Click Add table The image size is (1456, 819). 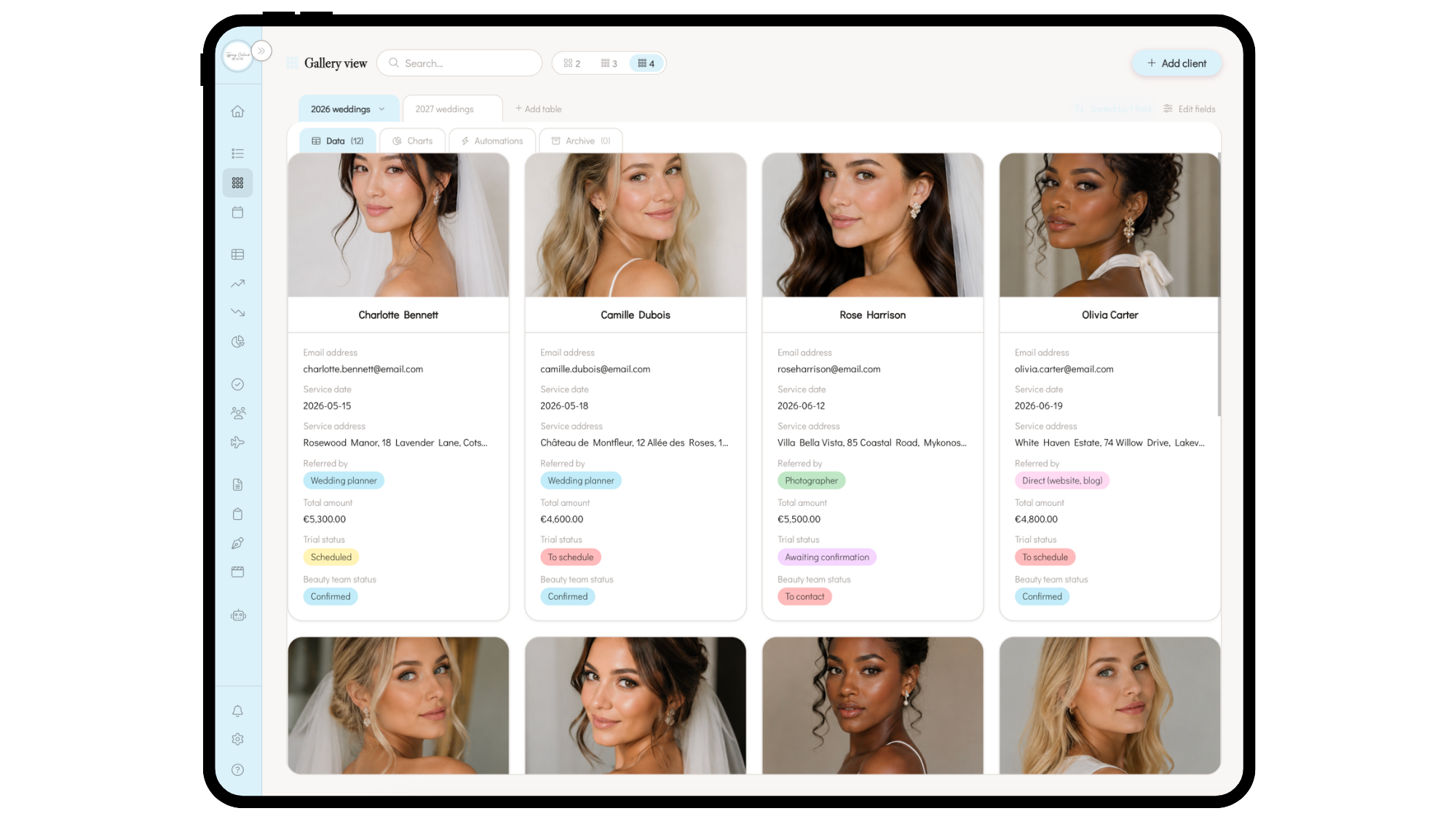pos(539,109)
